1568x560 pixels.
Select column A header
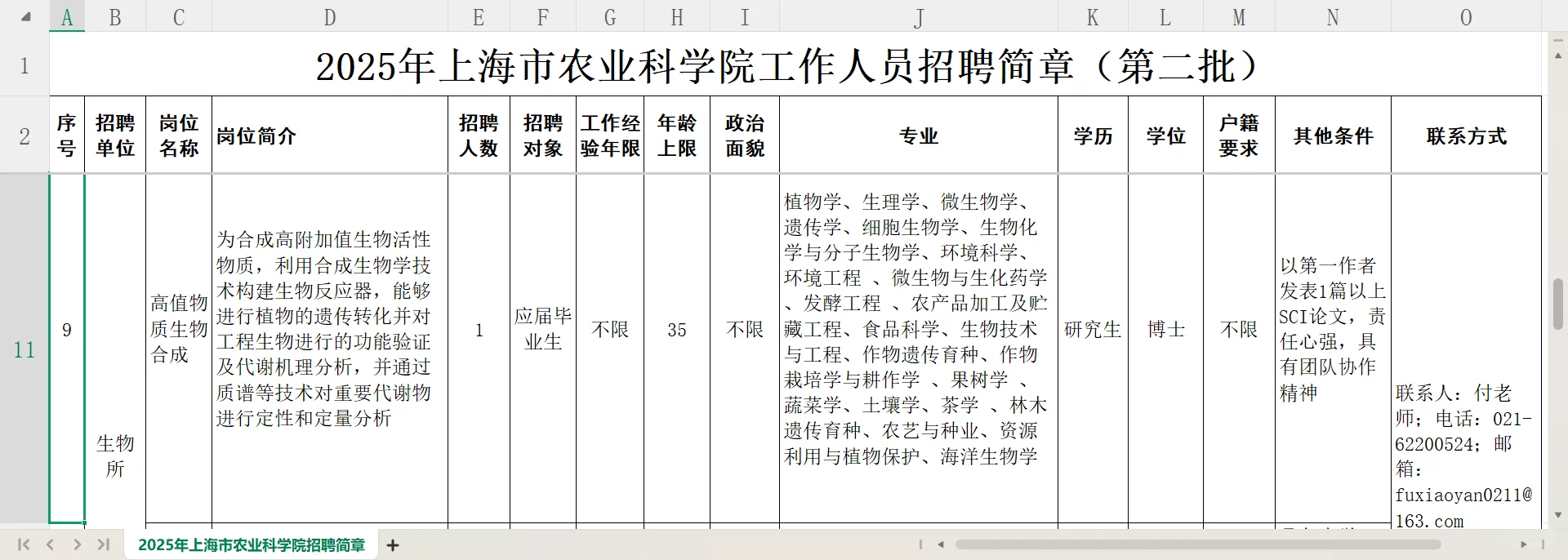click(67, 17)
